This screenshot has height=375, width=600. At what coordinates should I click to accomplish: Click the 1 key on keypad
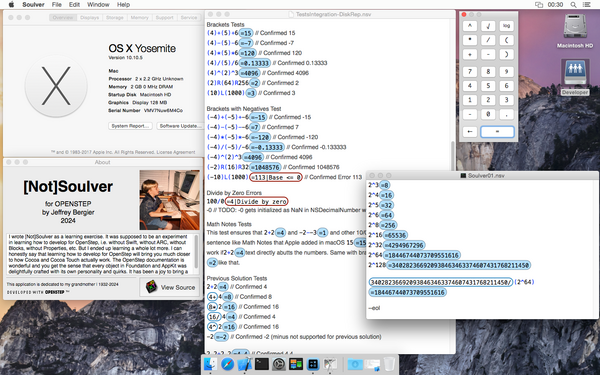[470, 100]
